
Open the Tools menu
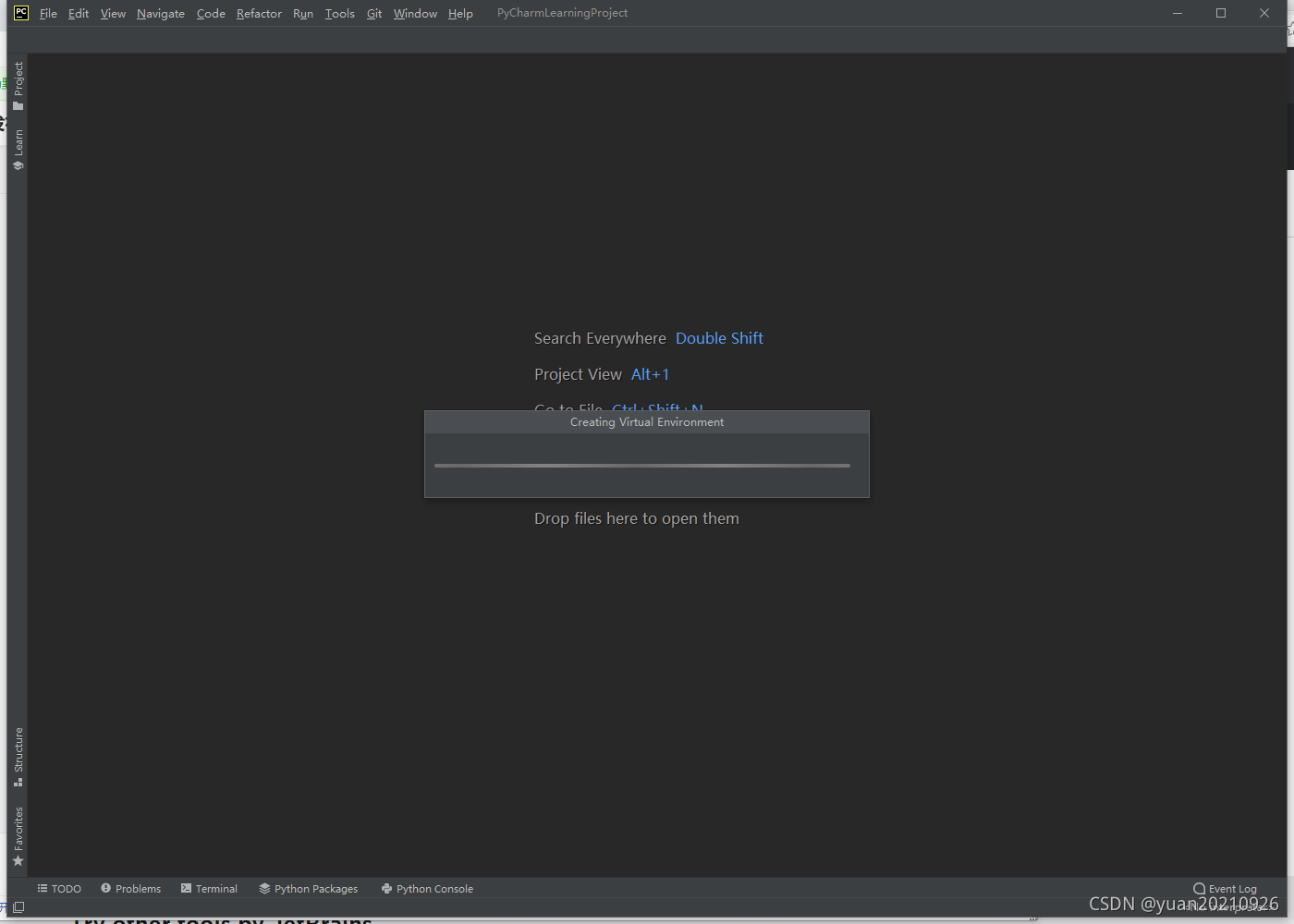(x=339, y=13)
